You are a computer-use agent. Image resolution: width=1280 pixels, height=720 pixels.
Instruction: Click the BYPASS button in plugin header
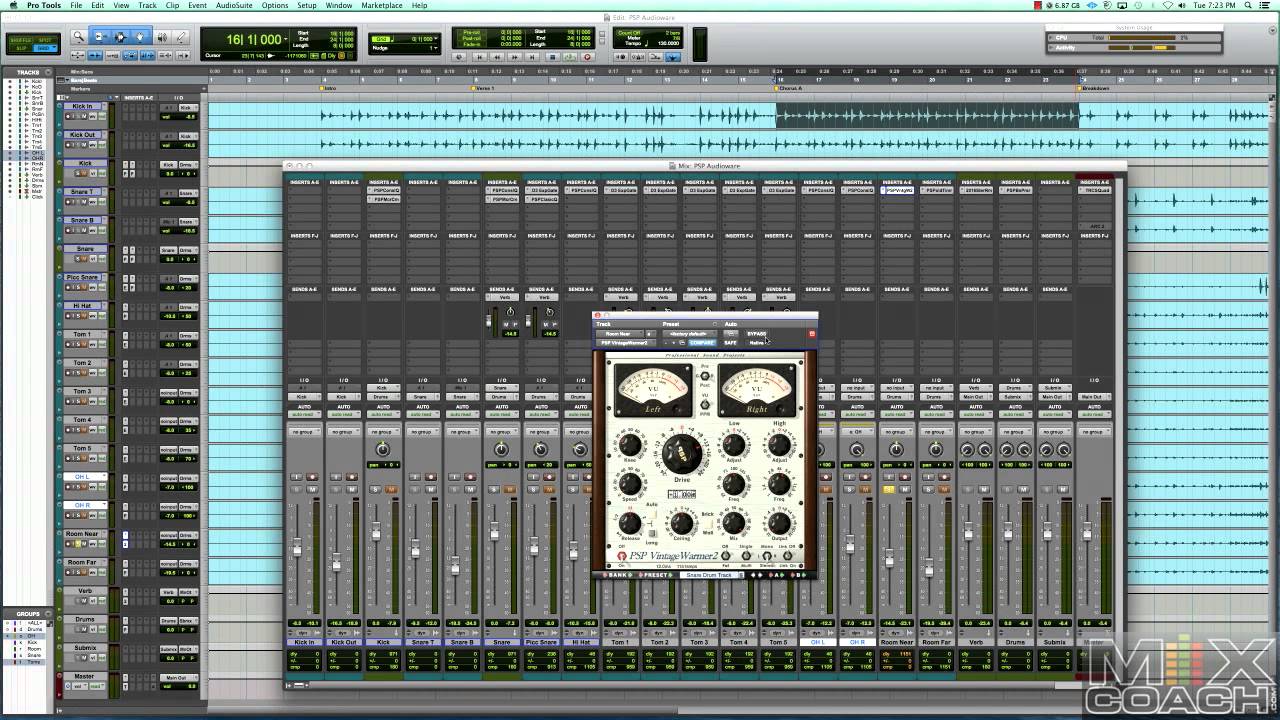click(756, 333)
